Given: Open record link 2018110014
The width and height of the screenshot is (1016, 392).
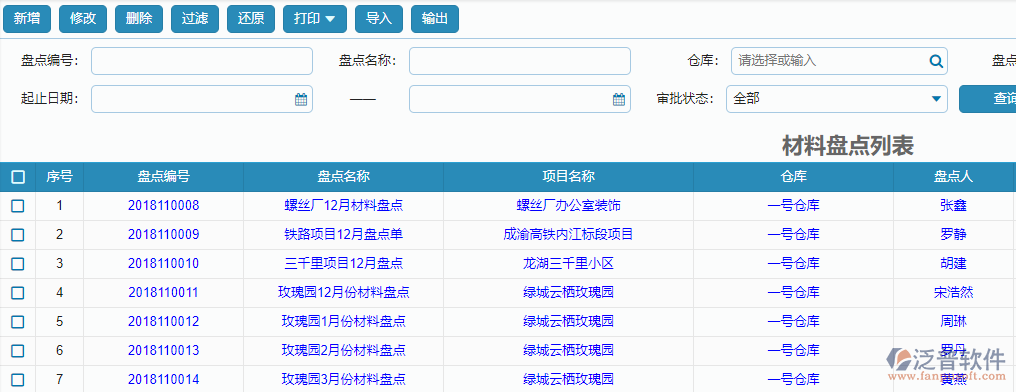Looking at the screenshot, I should click(163, 380).
